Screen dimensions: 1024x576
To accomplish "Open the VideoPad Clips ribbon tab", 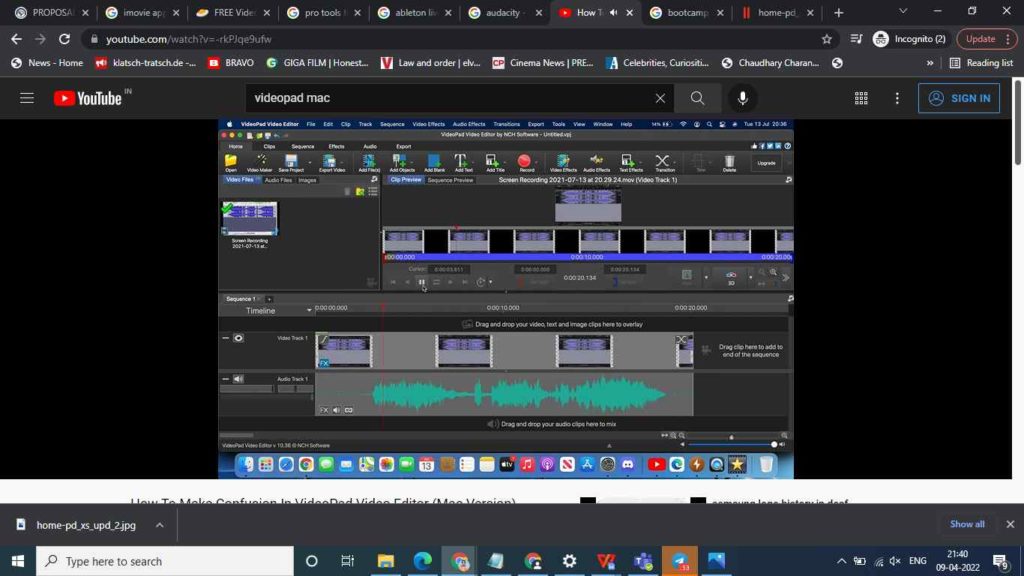I will [x=269, y=146].
